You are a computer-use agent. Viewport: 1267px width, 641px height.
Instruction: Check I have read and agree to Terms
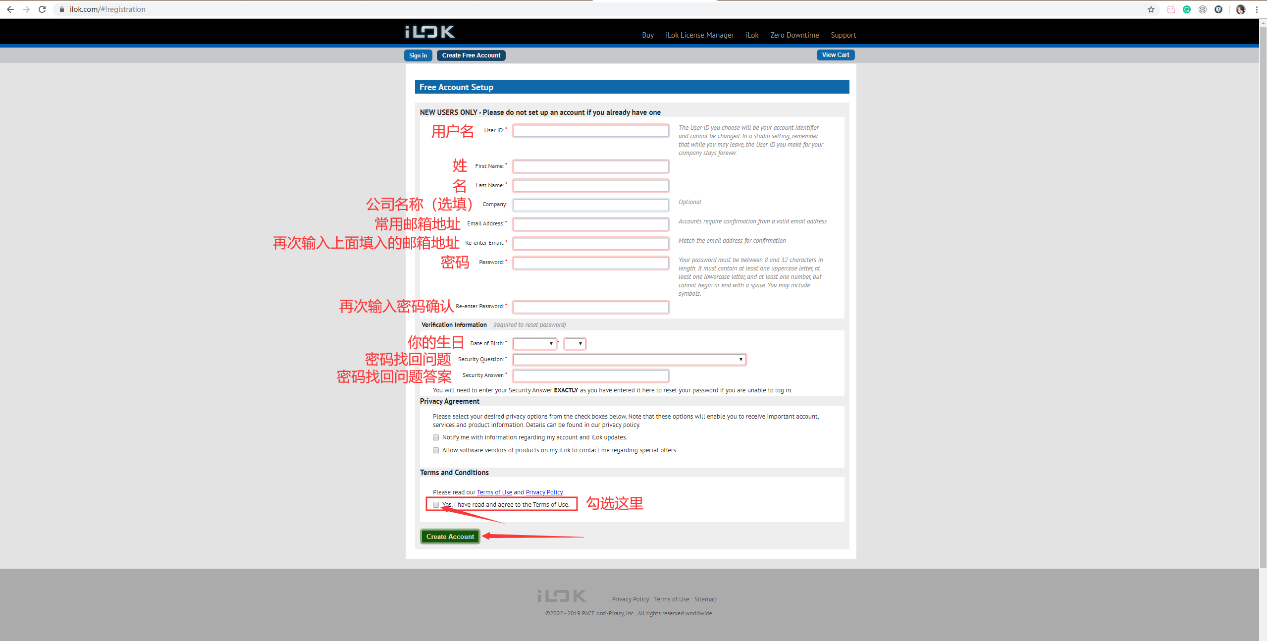[x=436, y=505]
